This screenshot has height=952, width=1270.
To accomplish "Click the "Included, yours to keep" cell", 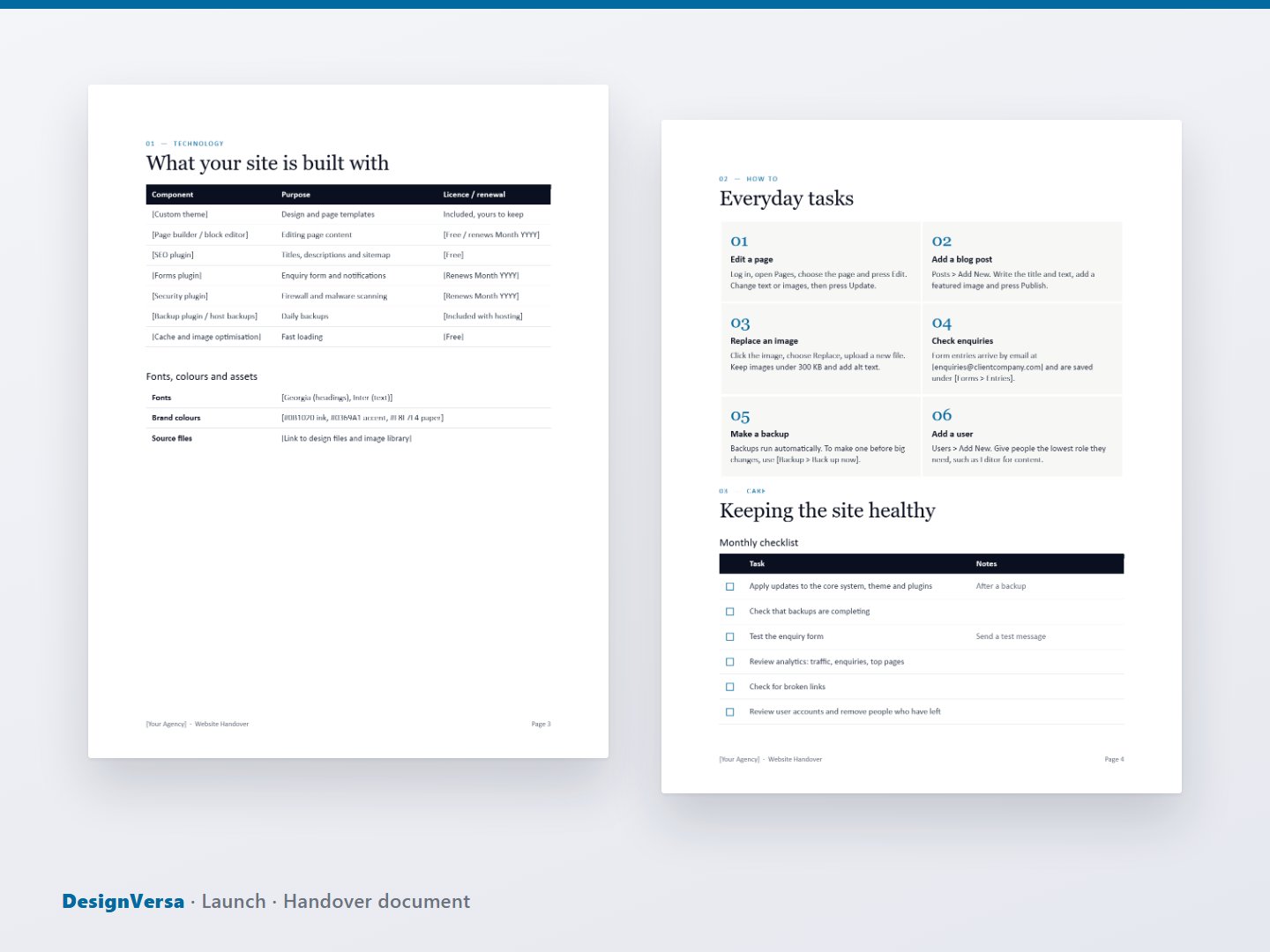I will tap(483, 214).
